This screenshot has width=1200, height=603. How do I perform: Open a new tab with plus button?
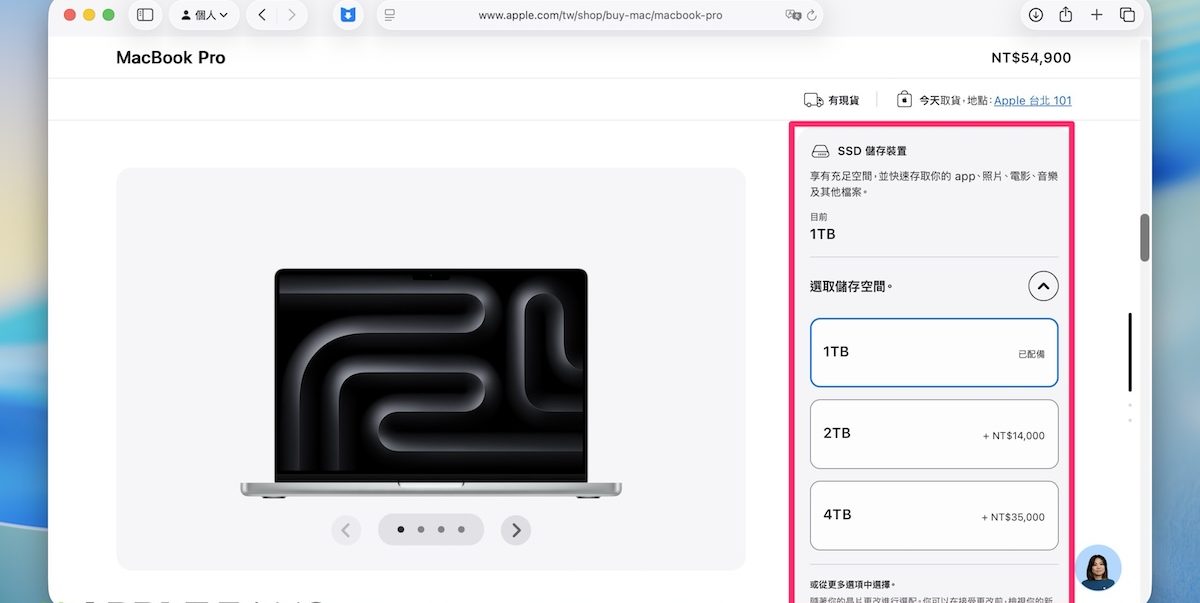[1097, 15]
